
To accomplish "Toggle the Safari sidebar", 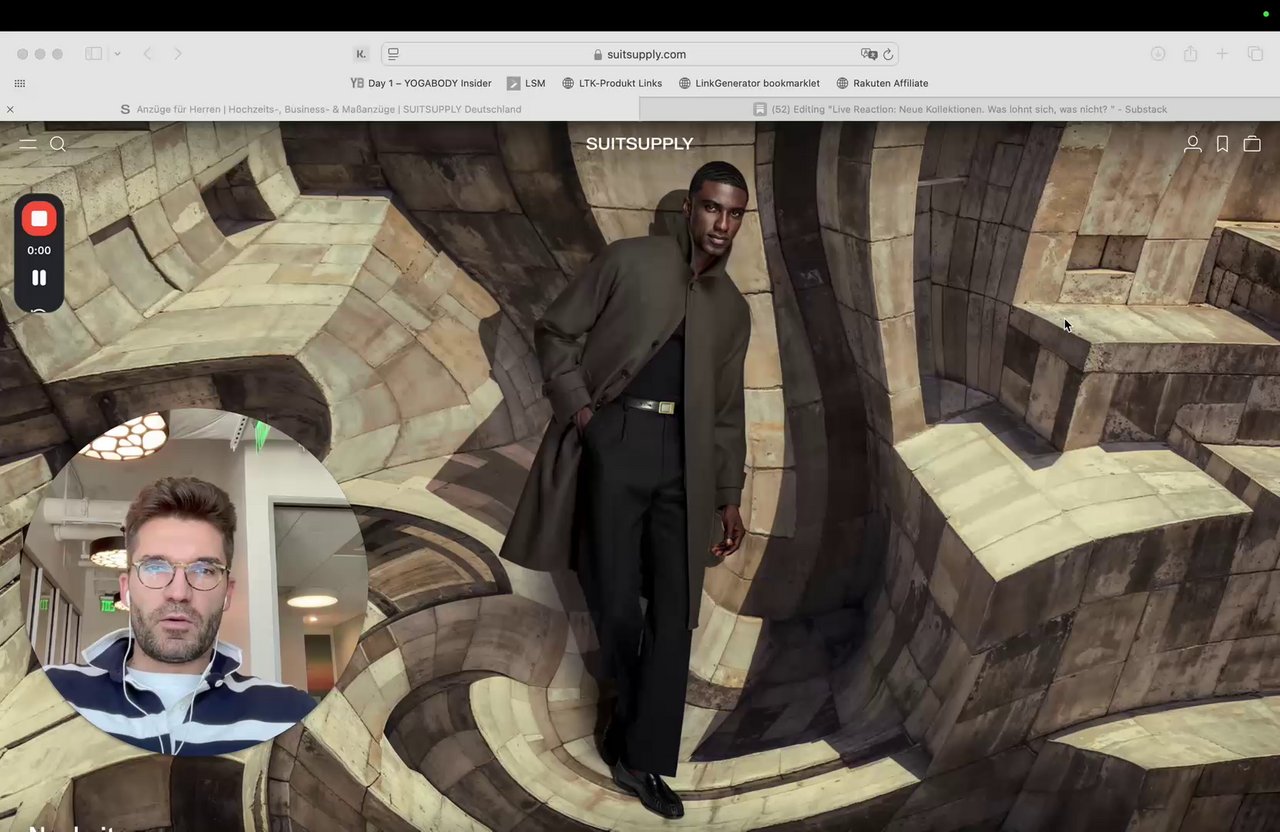I will 93,54.
